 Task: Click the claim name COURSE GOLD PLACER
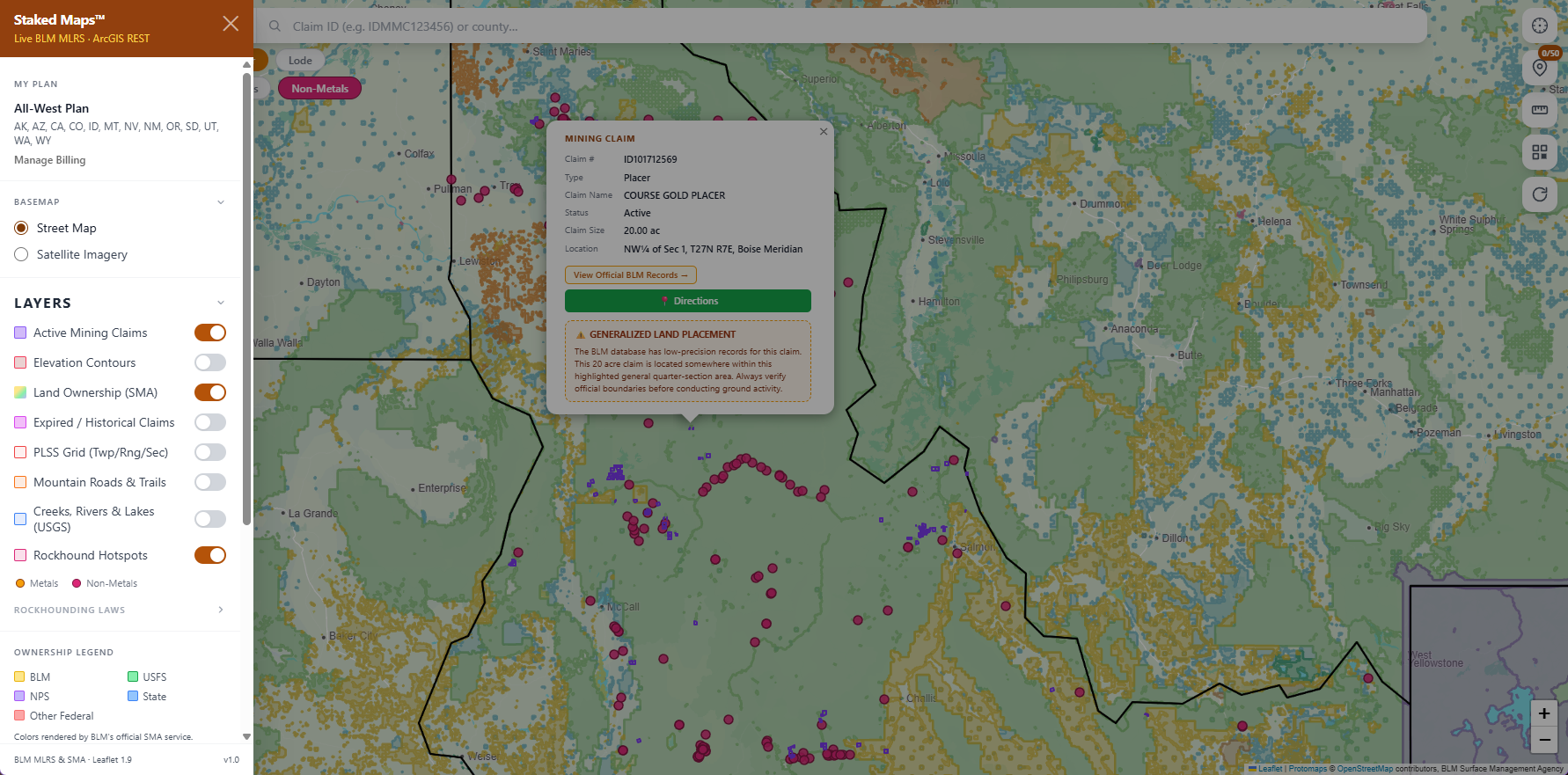click(675, 195)
